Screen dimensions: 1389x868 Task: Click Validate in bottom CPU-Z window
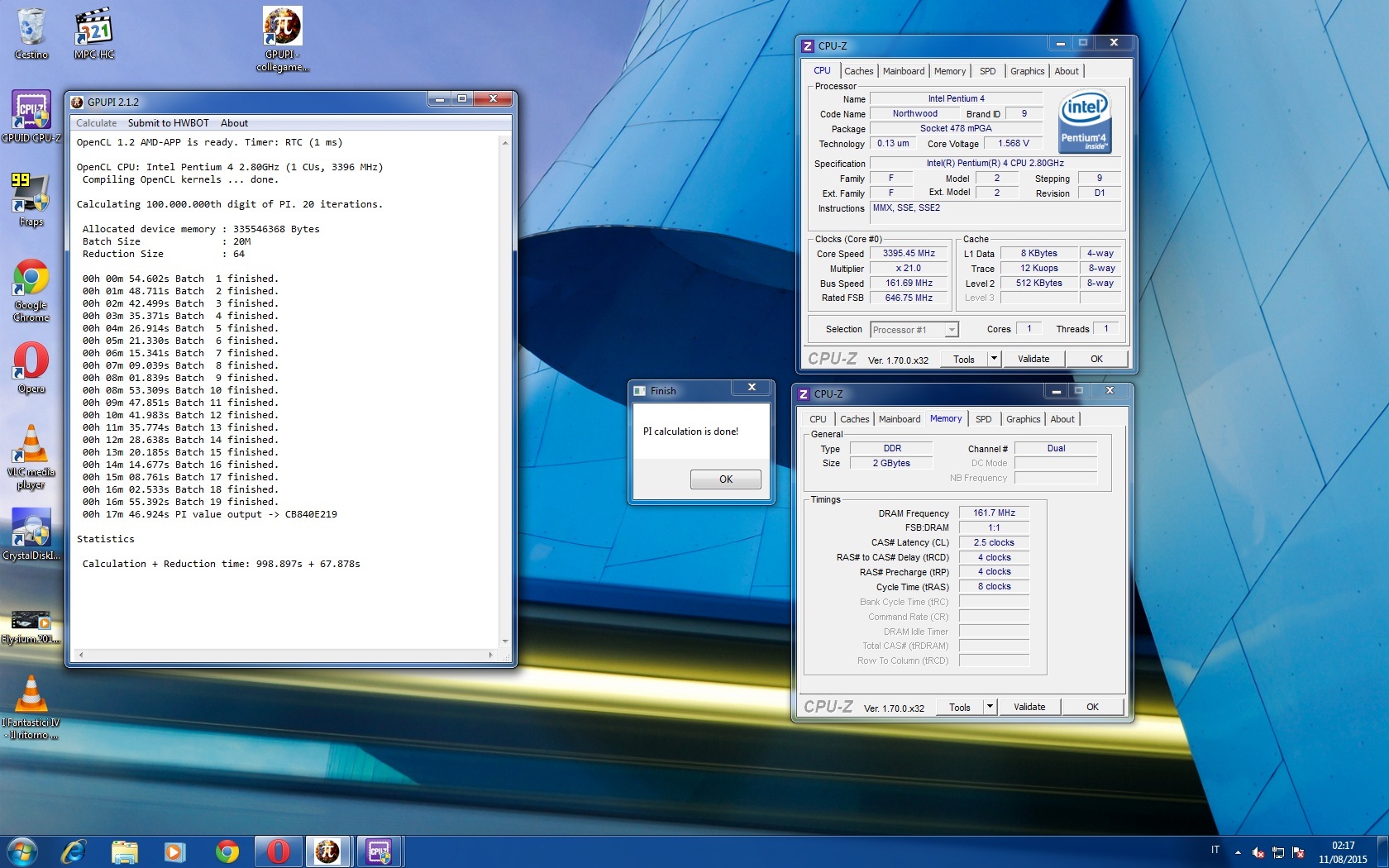(x=1029, y=707)
